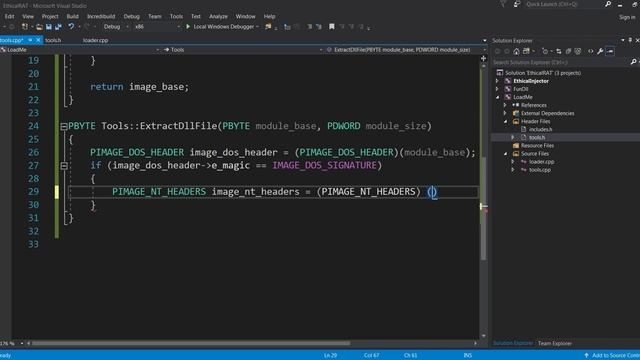This screenshot has width=640, height=360.
Task: Click the Switch Views icon in Solution Explorer
Action: [527, 51]
